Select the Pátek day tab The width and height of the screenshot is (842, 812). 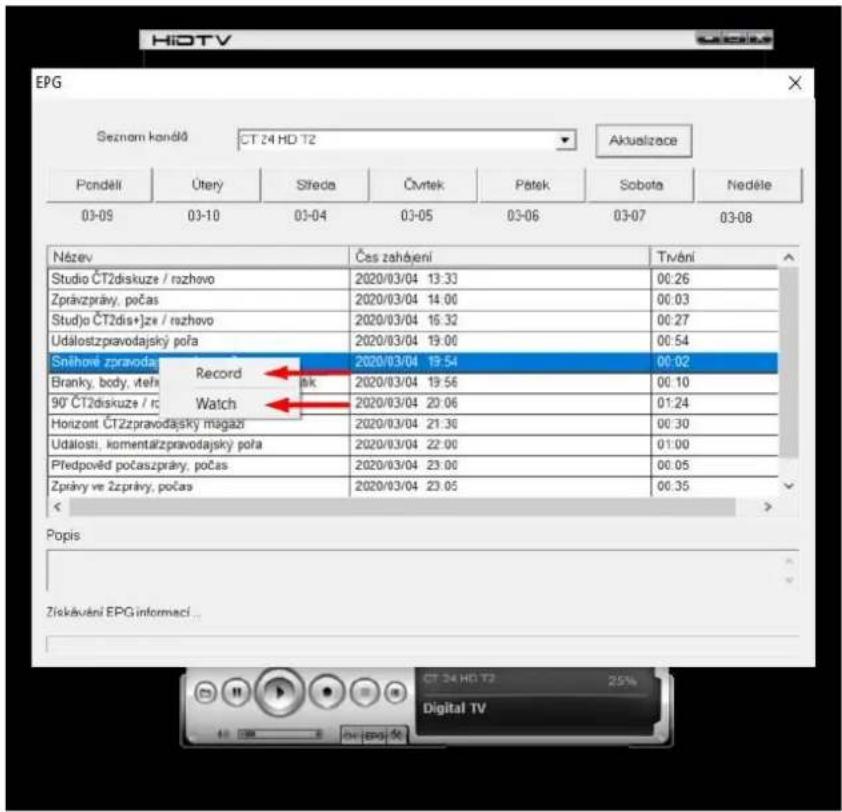tap(532, 185)
